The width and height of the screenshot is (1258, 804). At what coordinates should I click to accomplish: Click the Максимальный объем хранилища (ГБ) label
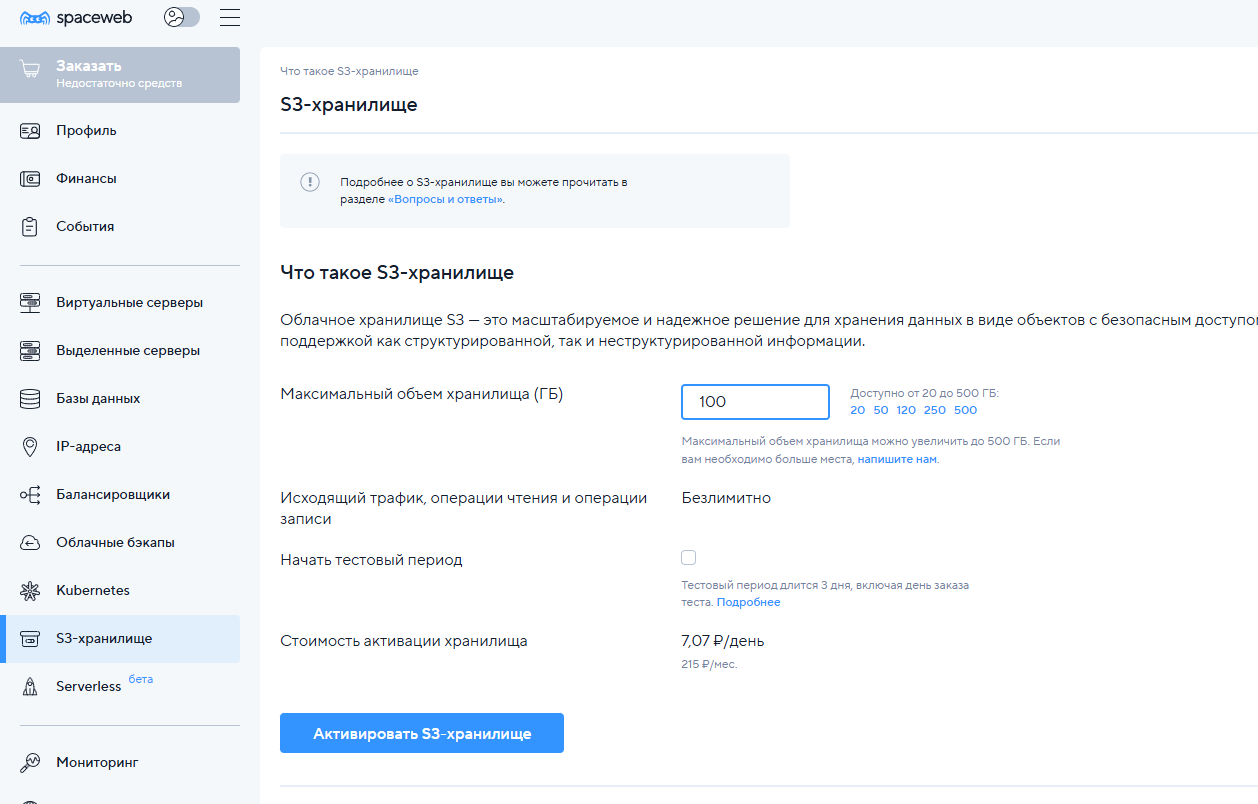tap(422, 394)
